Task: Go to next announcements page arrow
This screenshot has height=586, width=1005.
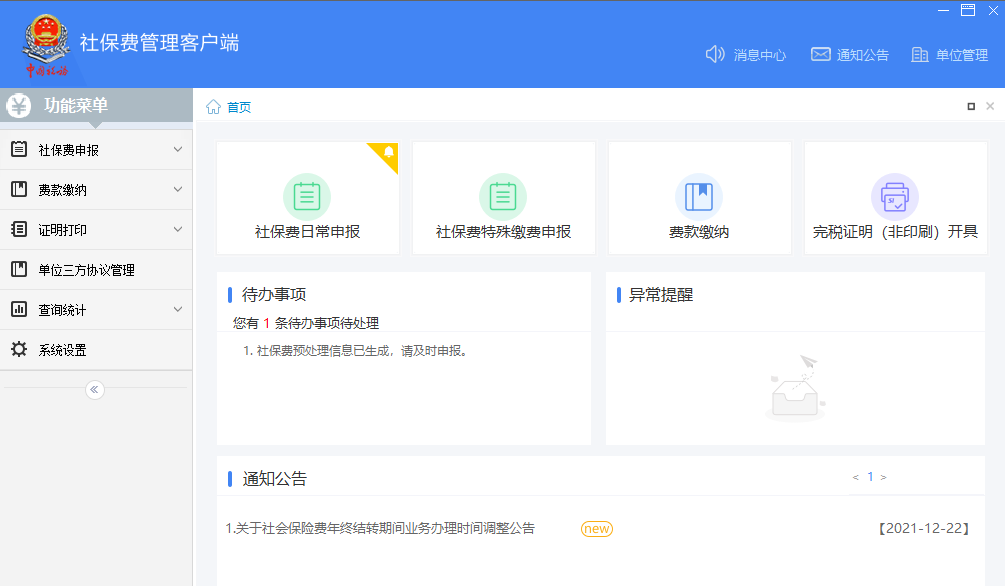Action: (x=883, y=477)
